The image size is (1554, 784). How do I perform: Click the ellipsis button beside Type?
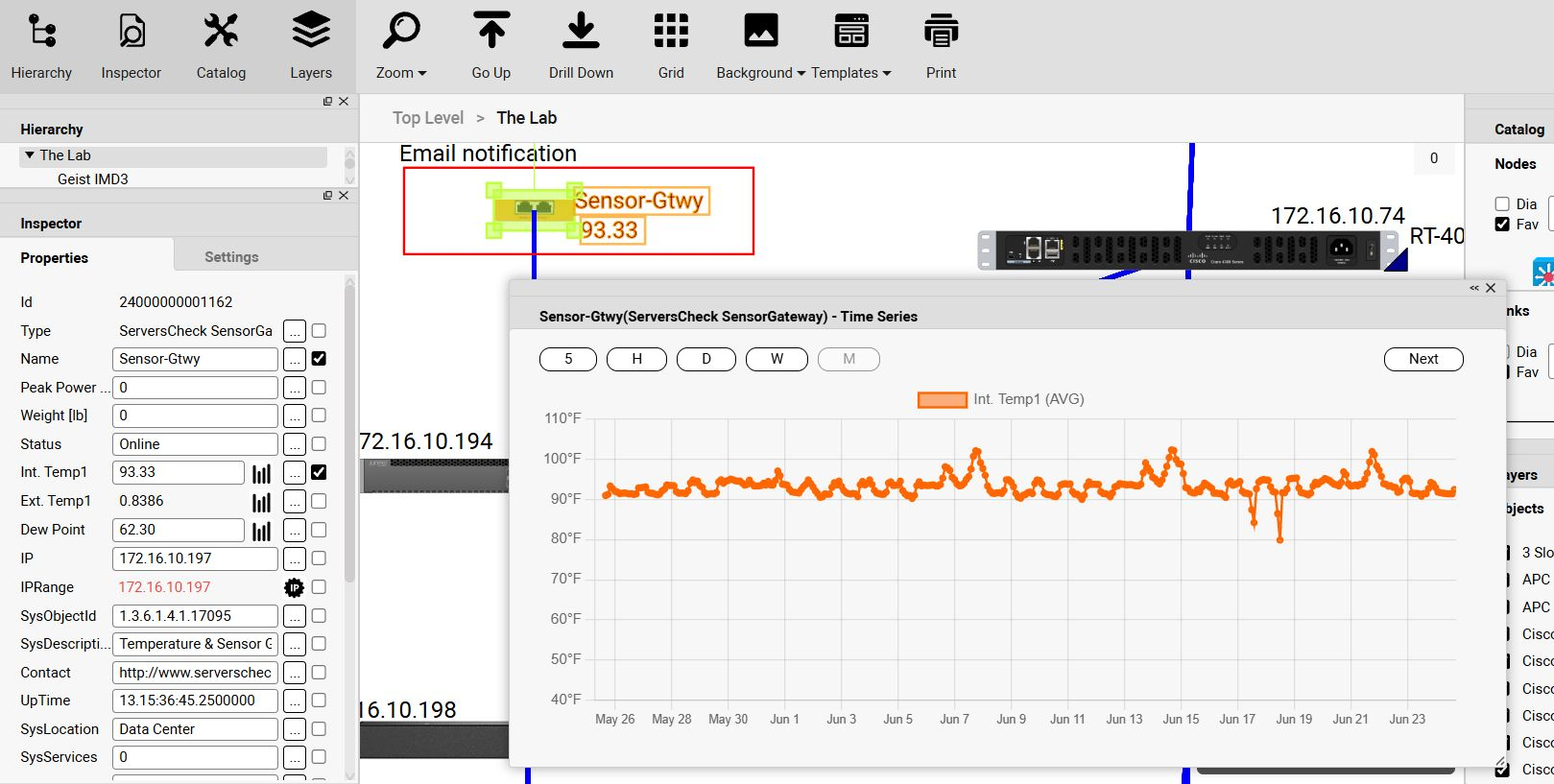(295, 331)
